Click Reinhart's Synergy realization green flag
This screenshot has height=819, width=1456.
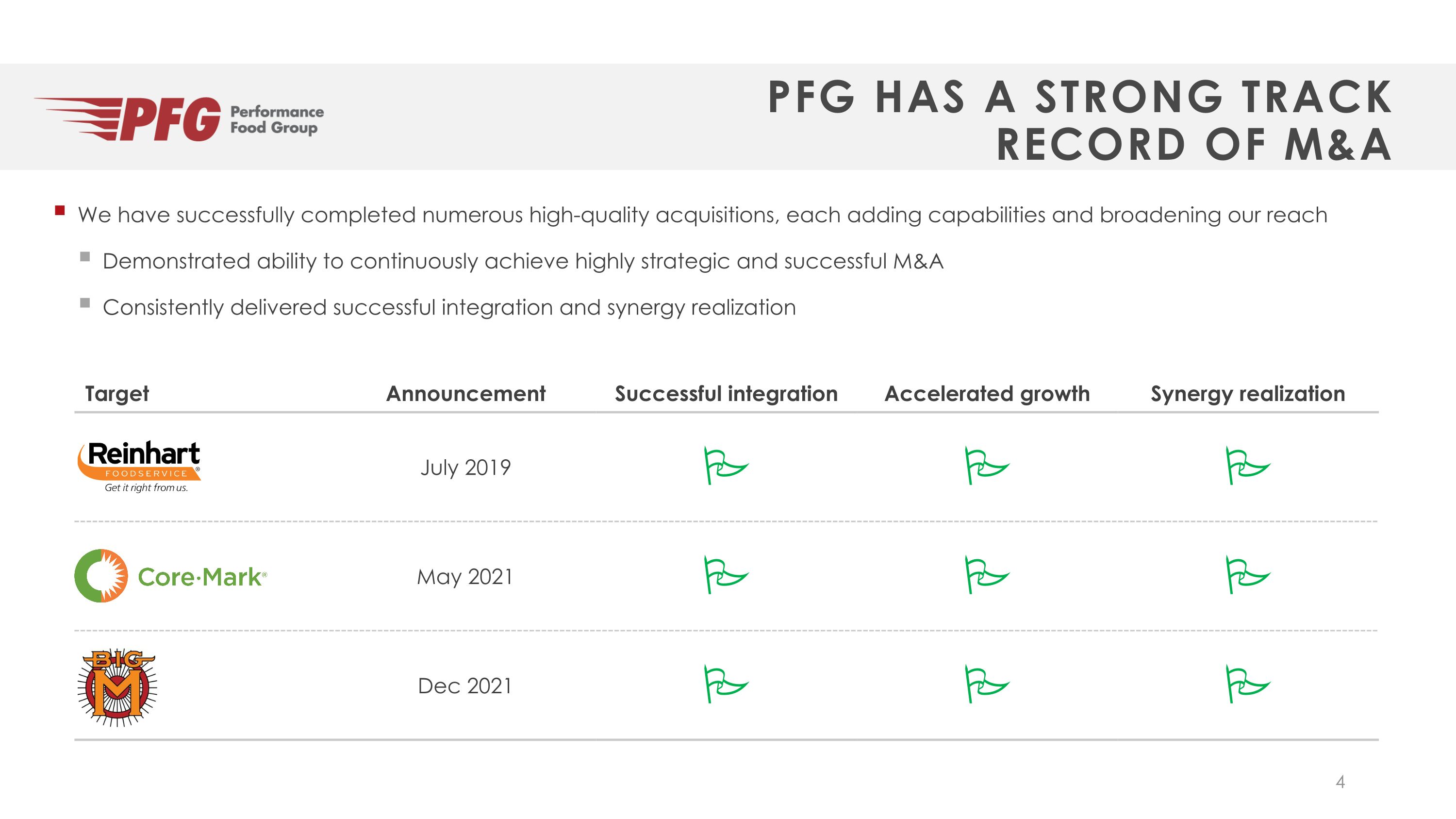click(1247, 466)
